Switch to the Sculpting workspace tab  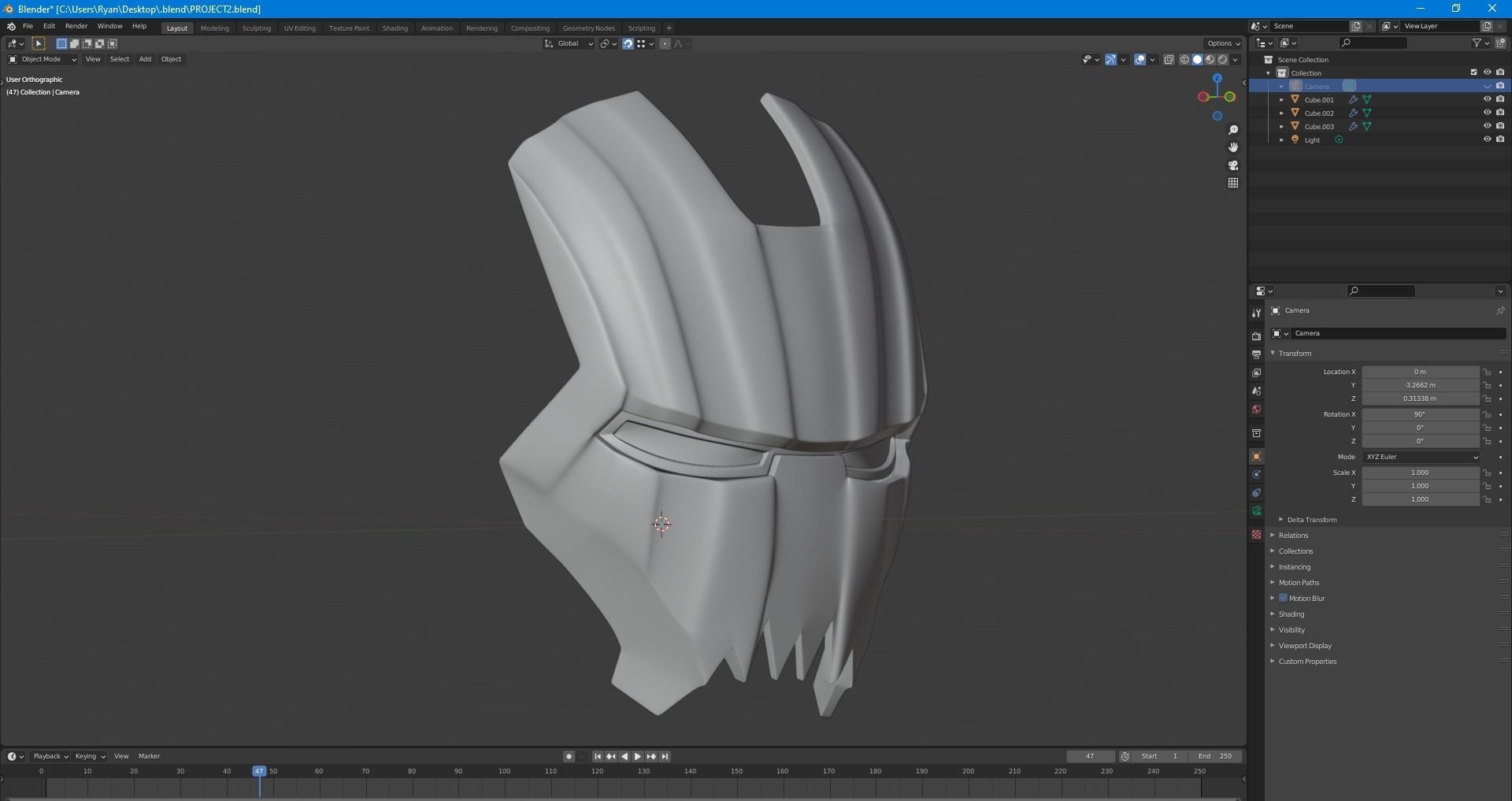click(256, 28)
